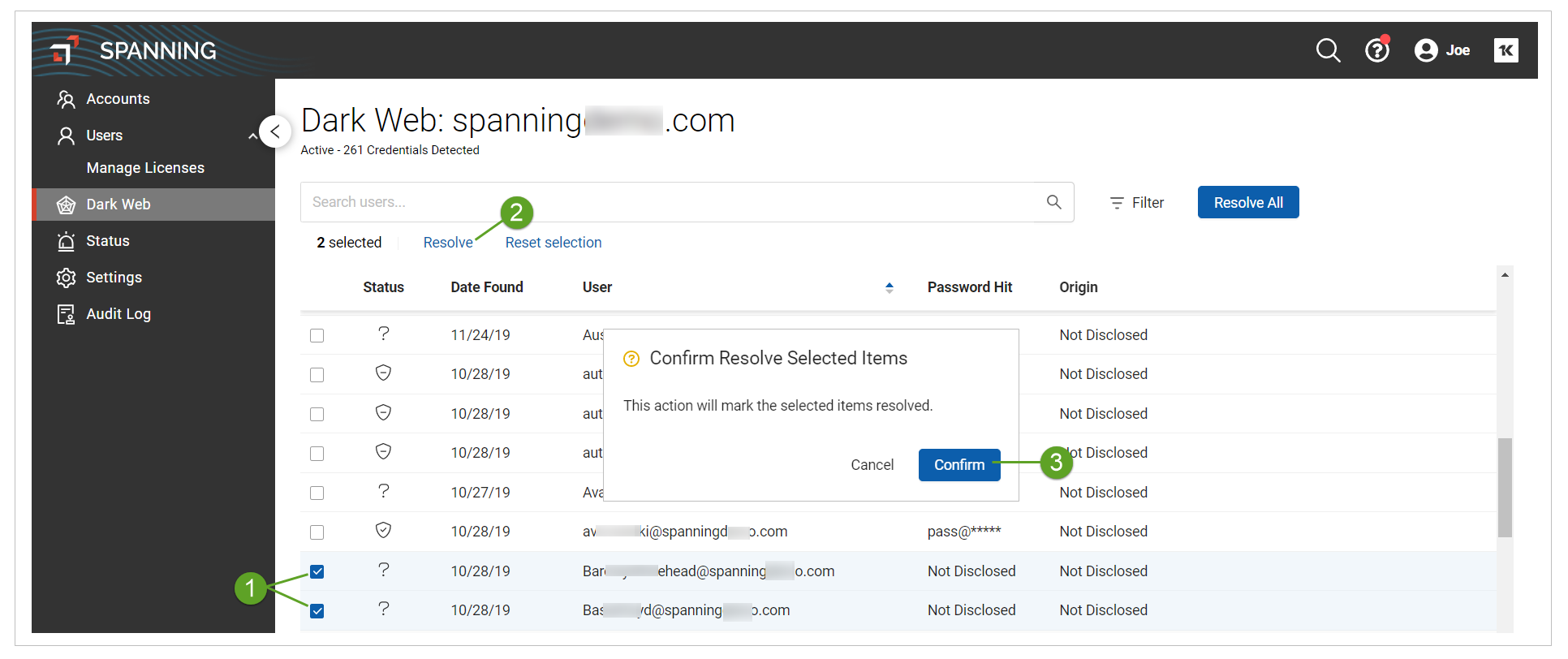Collapse the sidebar with arrow button
The width and height of the screenshot is (1568, 659).
coord(275,131)
